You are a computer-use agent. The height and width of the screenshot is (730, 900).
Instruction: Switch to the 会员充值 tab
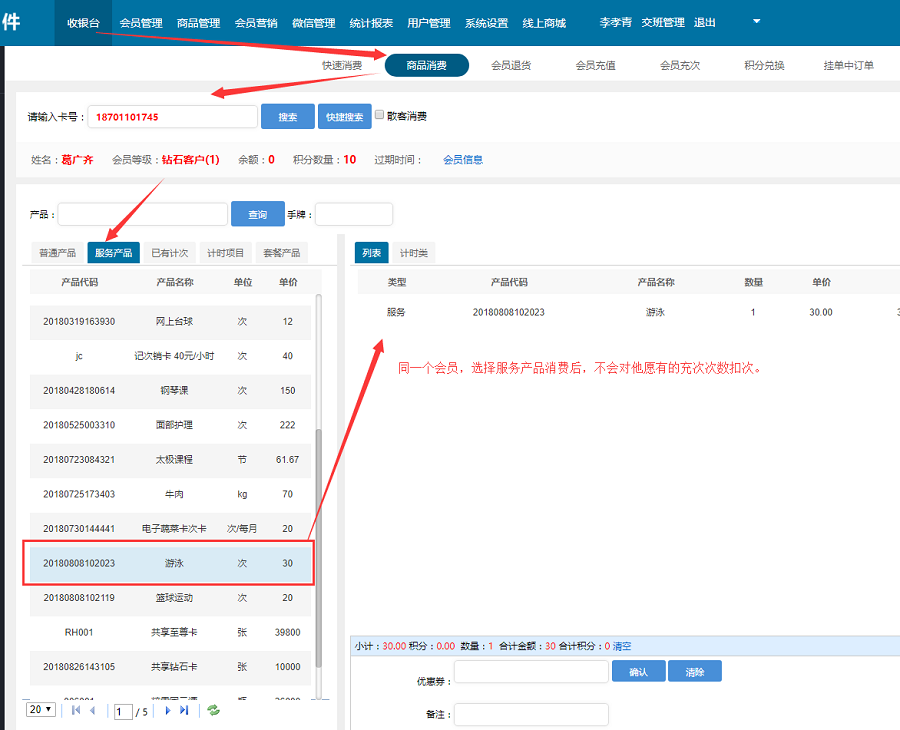[598, 63]
